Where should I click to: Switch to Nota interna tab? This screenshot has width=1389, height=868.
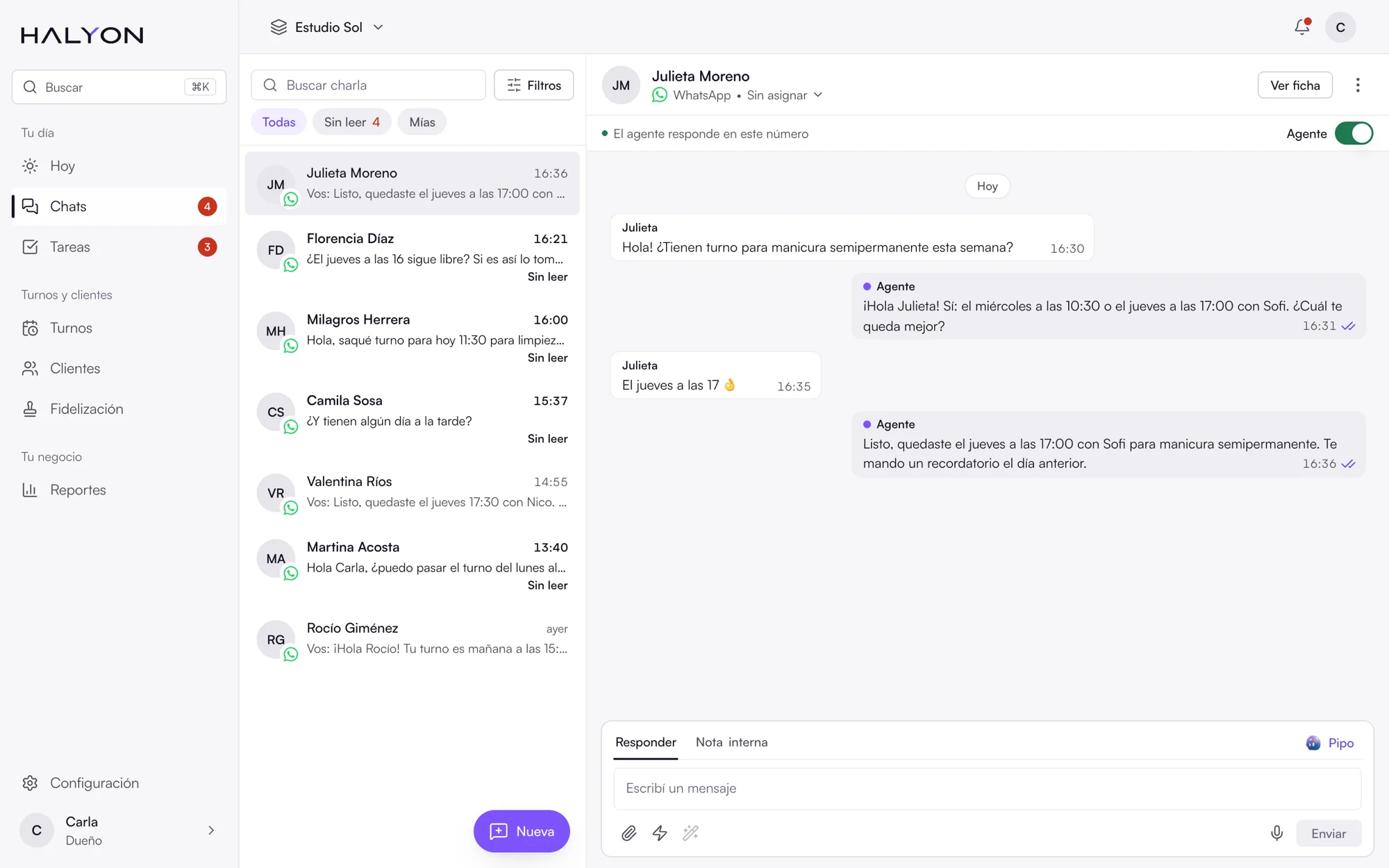[x=731, y=742]
